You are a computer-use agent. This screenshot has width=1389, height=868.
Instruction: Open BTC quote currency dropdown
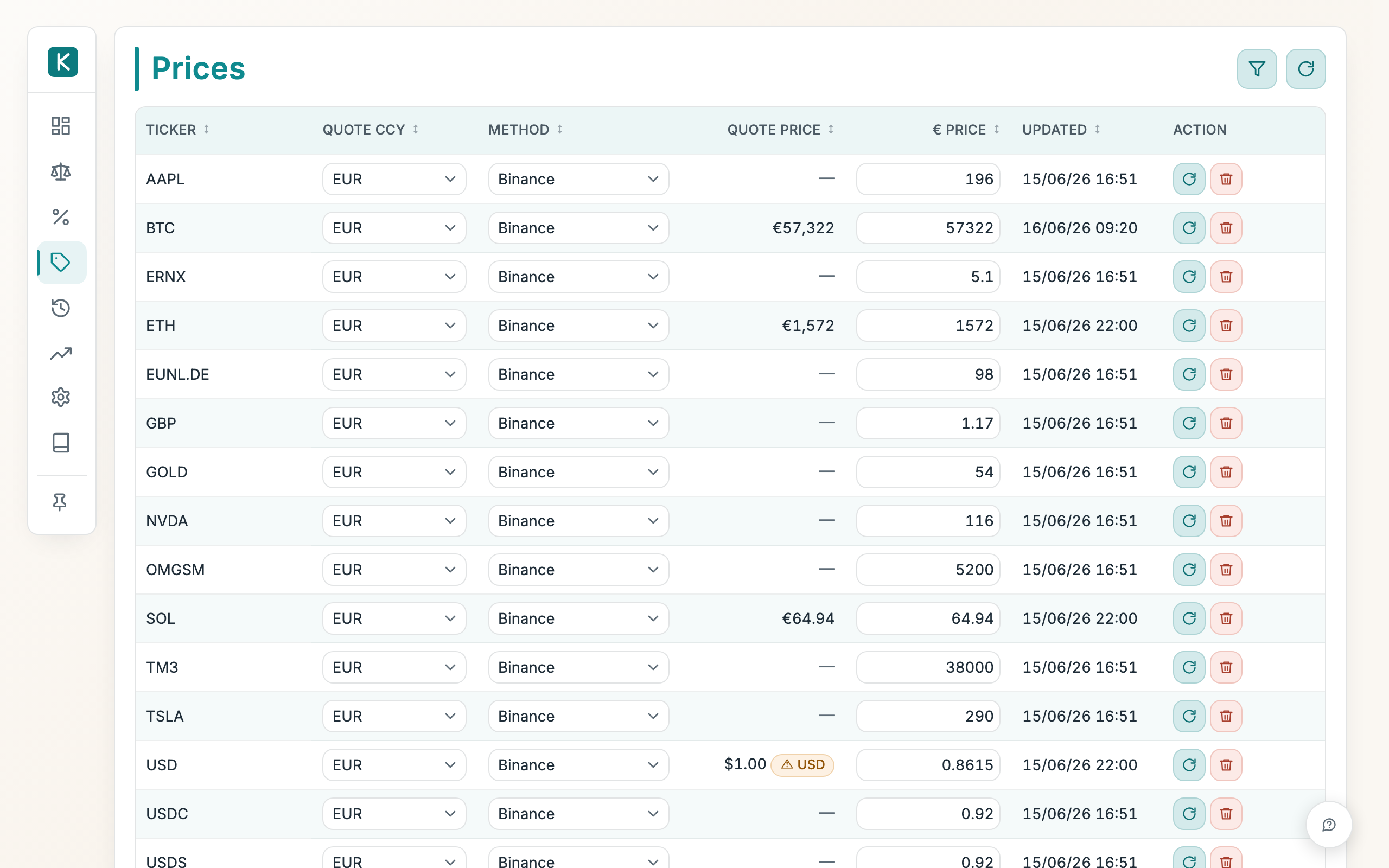pos(394,228)
